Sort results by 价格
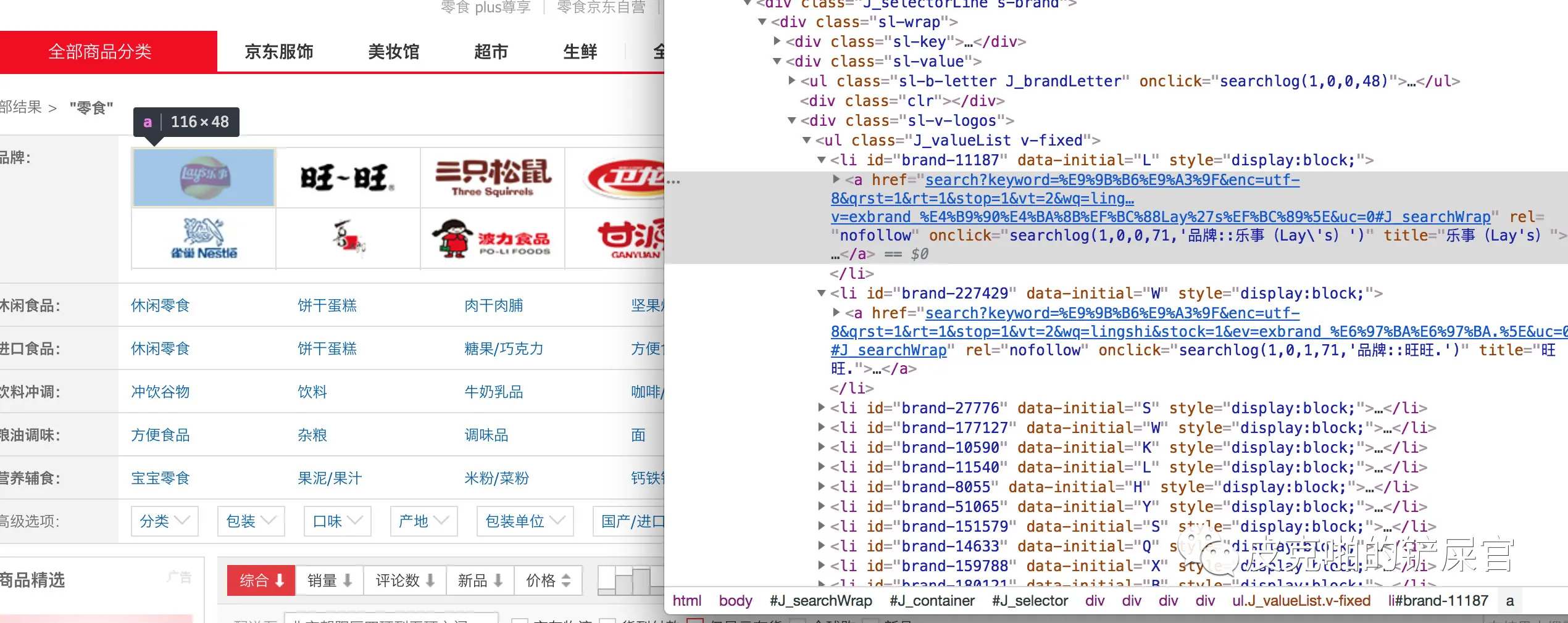This screenshot has height=623, width=1568. point(548,580)
